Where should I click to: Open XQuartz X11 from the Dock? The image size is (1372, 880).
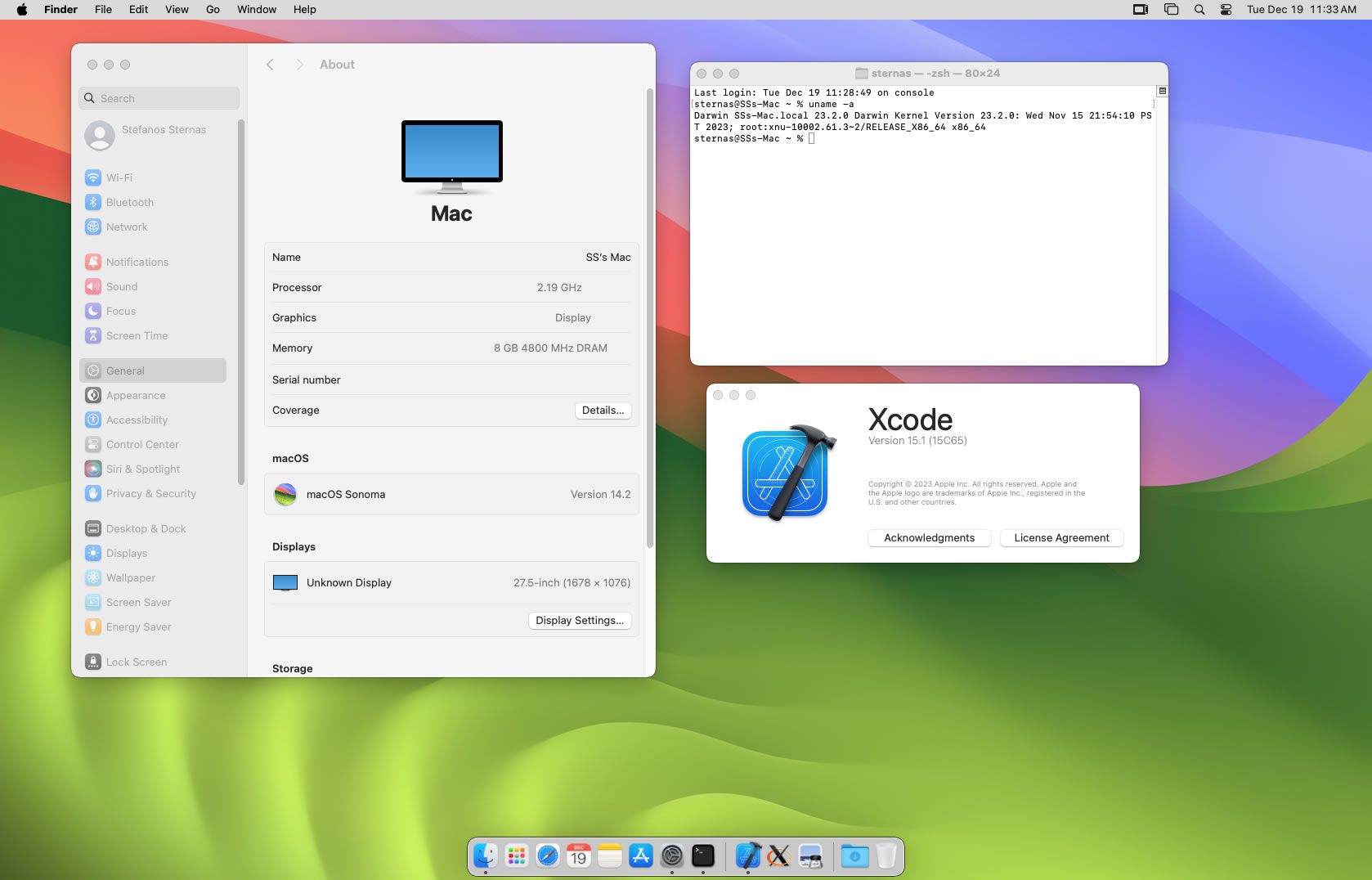[x=779, y=855]
